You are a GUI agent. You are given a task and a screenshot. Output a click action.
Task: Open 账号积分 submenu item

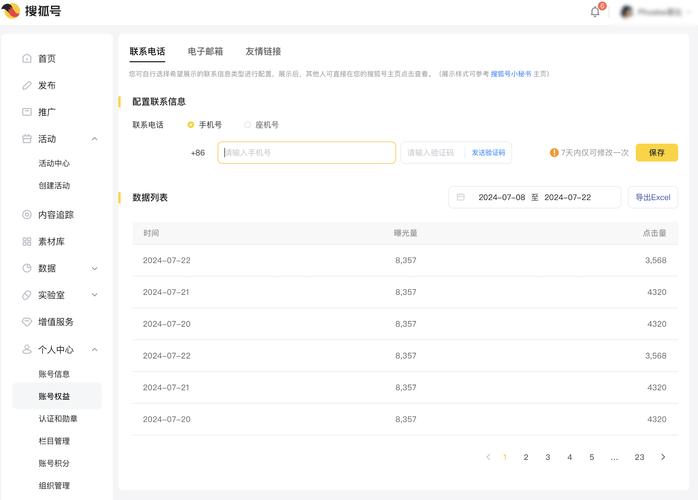[54, 463]
